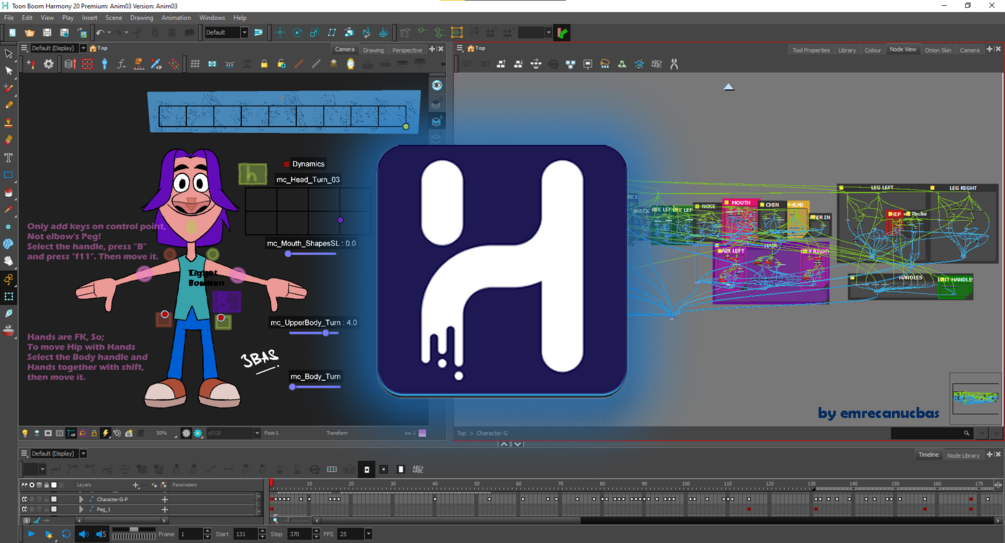Open the Camera view hamburger menu
This screenshot has height=543, width=1005.
pos(24,48)
